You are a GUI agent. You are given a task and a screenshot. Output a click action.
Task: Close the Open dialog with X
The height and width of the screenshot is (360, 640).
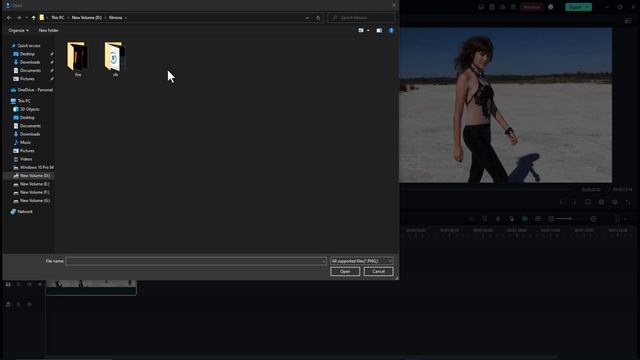(394, 5)
